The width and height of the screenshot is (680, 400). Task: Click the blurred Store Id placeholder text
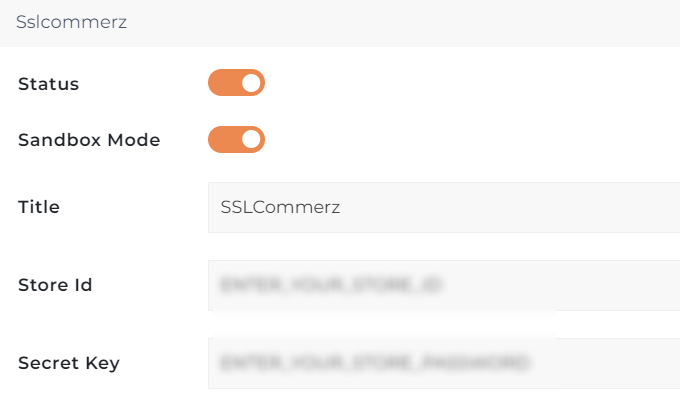(x=331, y=286)
